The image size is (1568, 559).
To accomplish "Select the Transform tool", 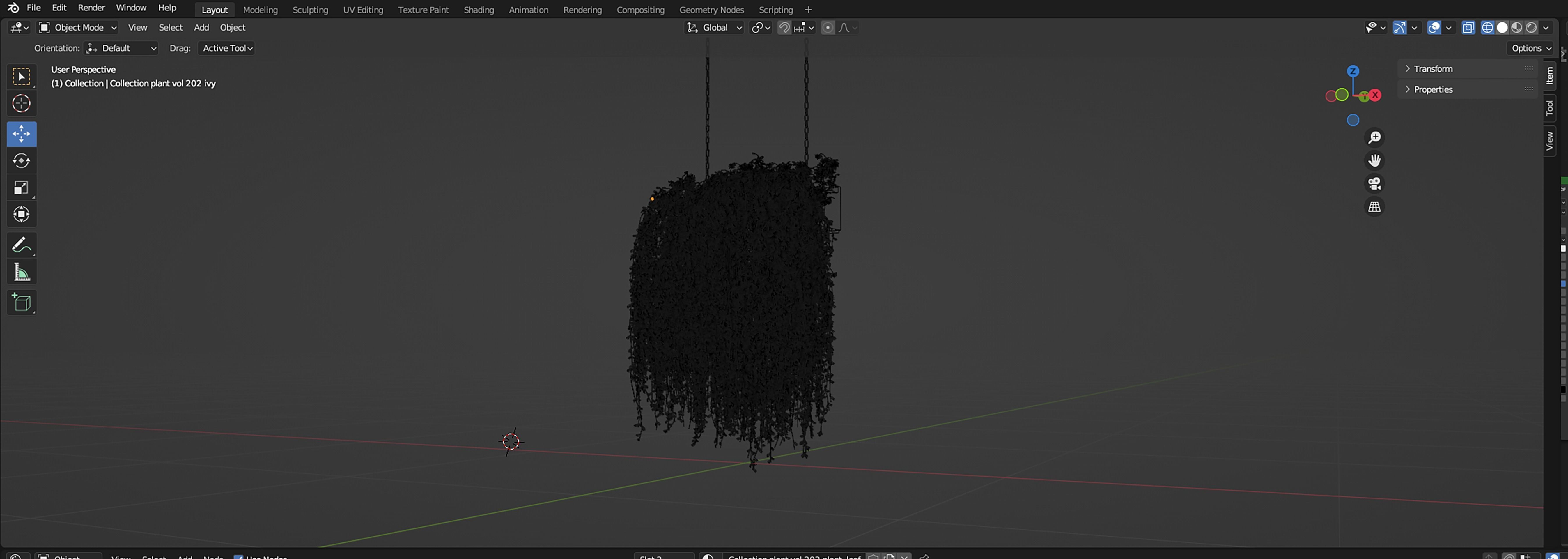I will pos(21,214).
